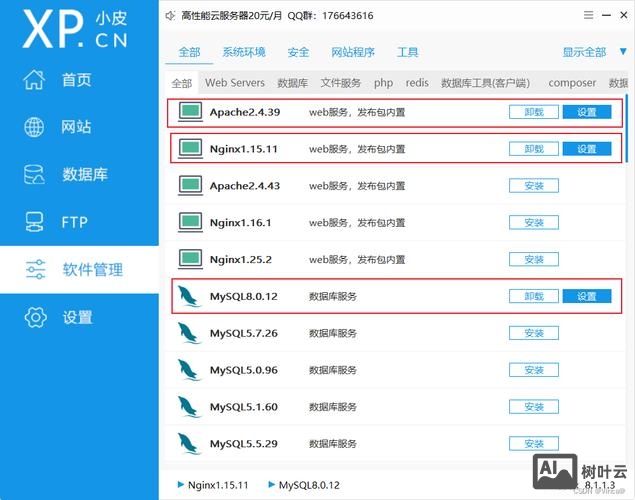The image size is (635, 500).
Task: Open 设置 for MySQL8.0.12
Action: pyautogui.click(x=587, y=296)
